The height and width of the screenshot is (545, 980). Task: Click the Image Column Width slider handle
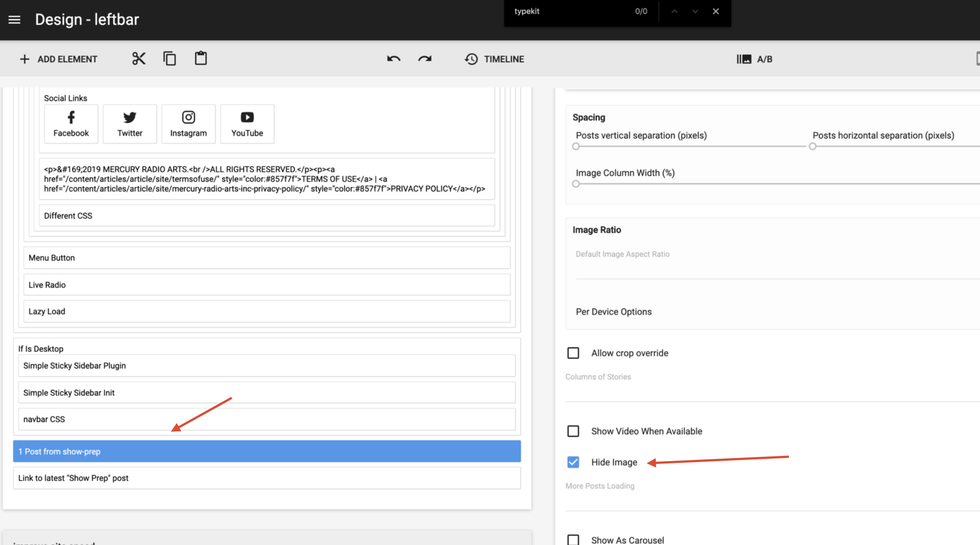point(576,184)
